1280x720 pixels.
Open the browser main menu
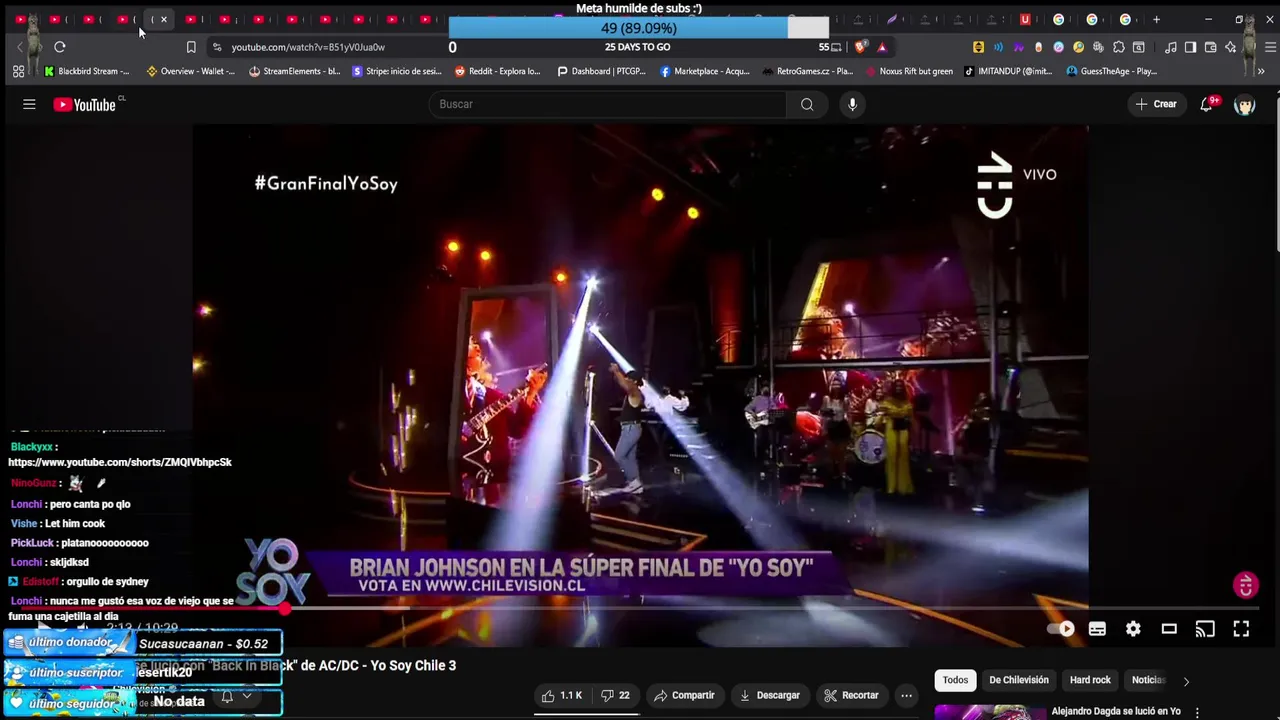tap(1270, 47)
